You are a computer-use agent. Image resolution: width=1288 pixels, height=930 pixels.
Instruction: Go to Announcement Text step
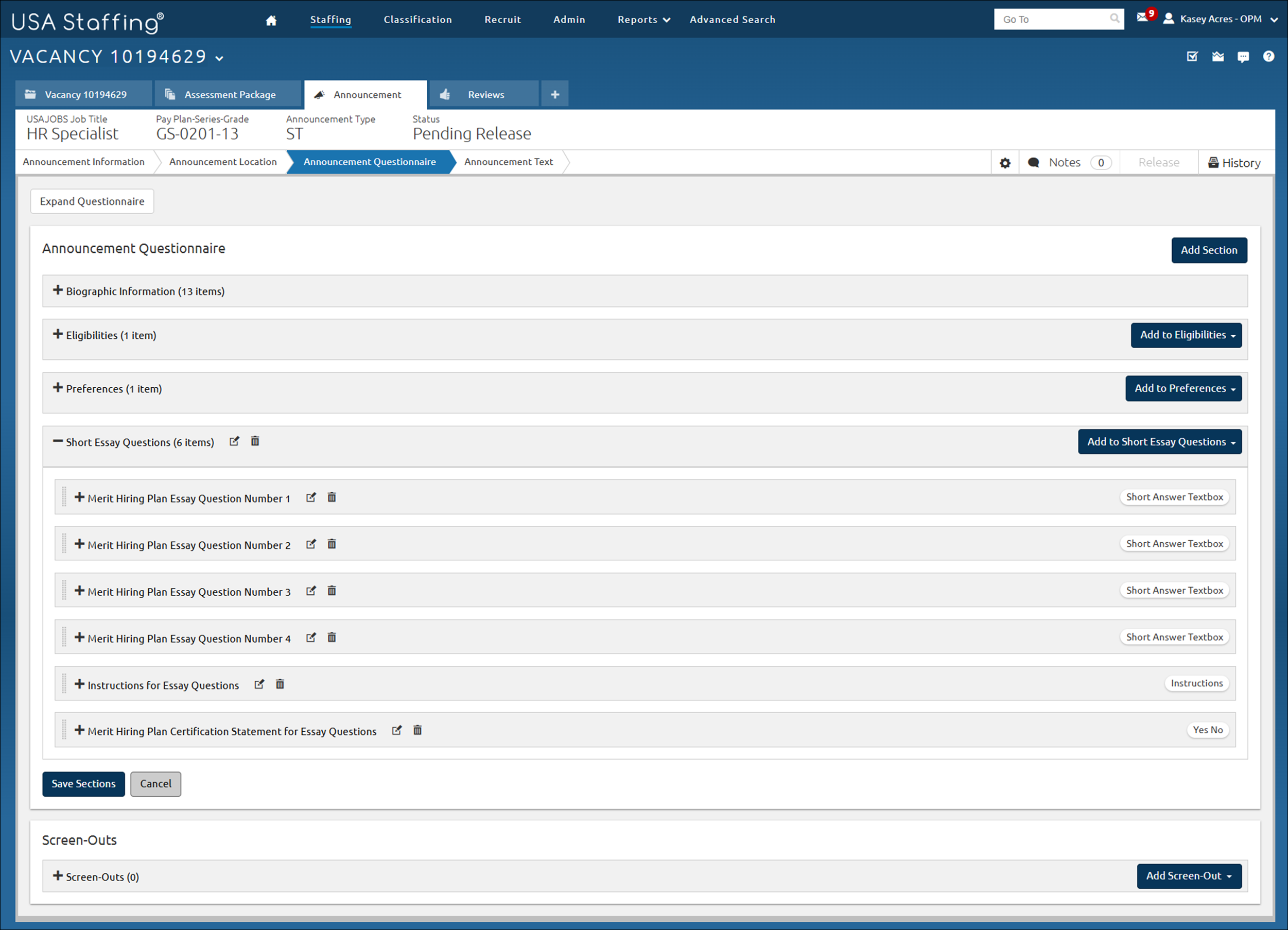click(x=508, y=162)
